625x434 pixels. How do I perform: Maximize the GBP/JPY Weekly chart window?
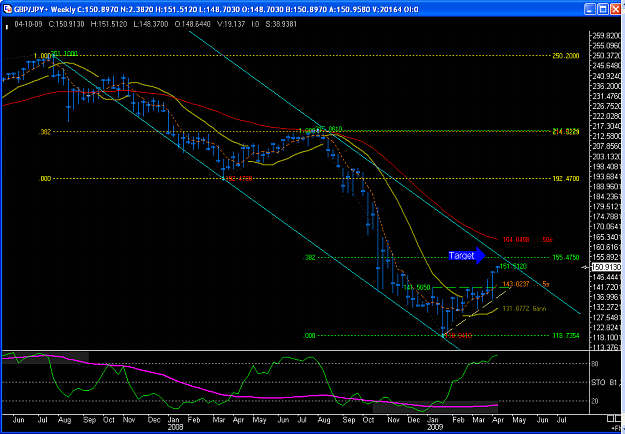603,9
